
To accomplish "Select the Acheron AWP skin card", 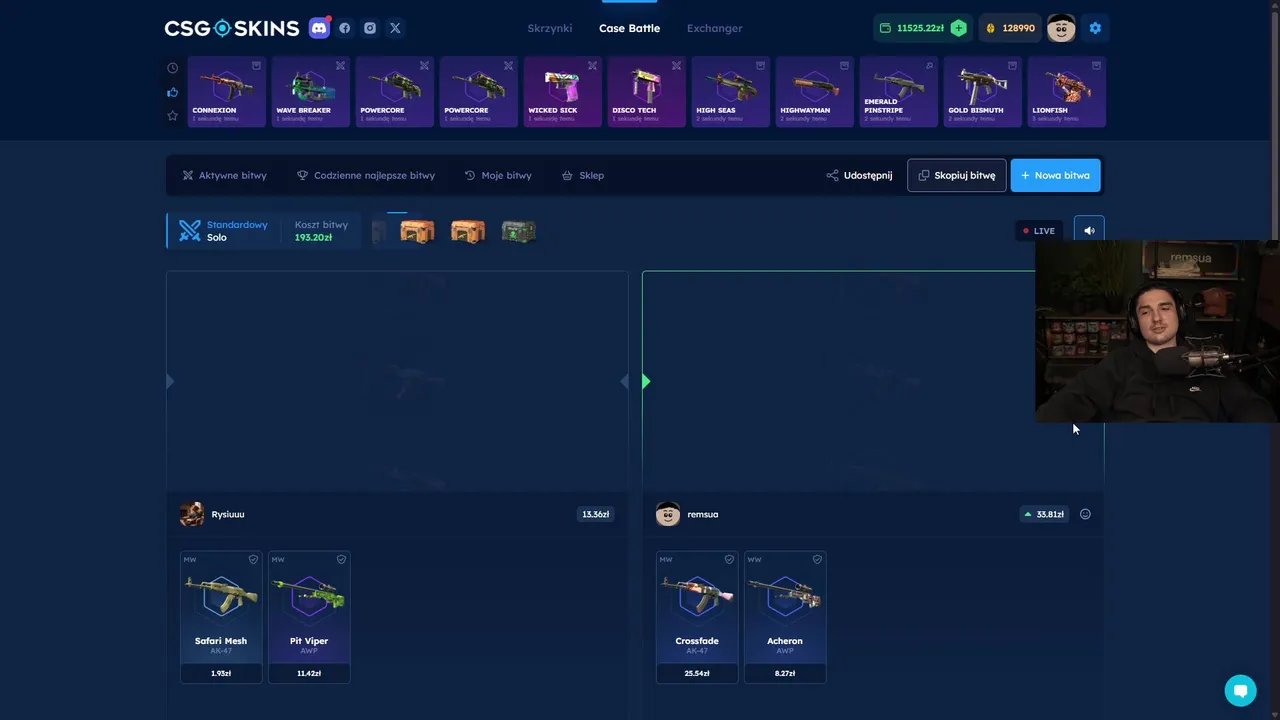I will [x=785, y=617].
